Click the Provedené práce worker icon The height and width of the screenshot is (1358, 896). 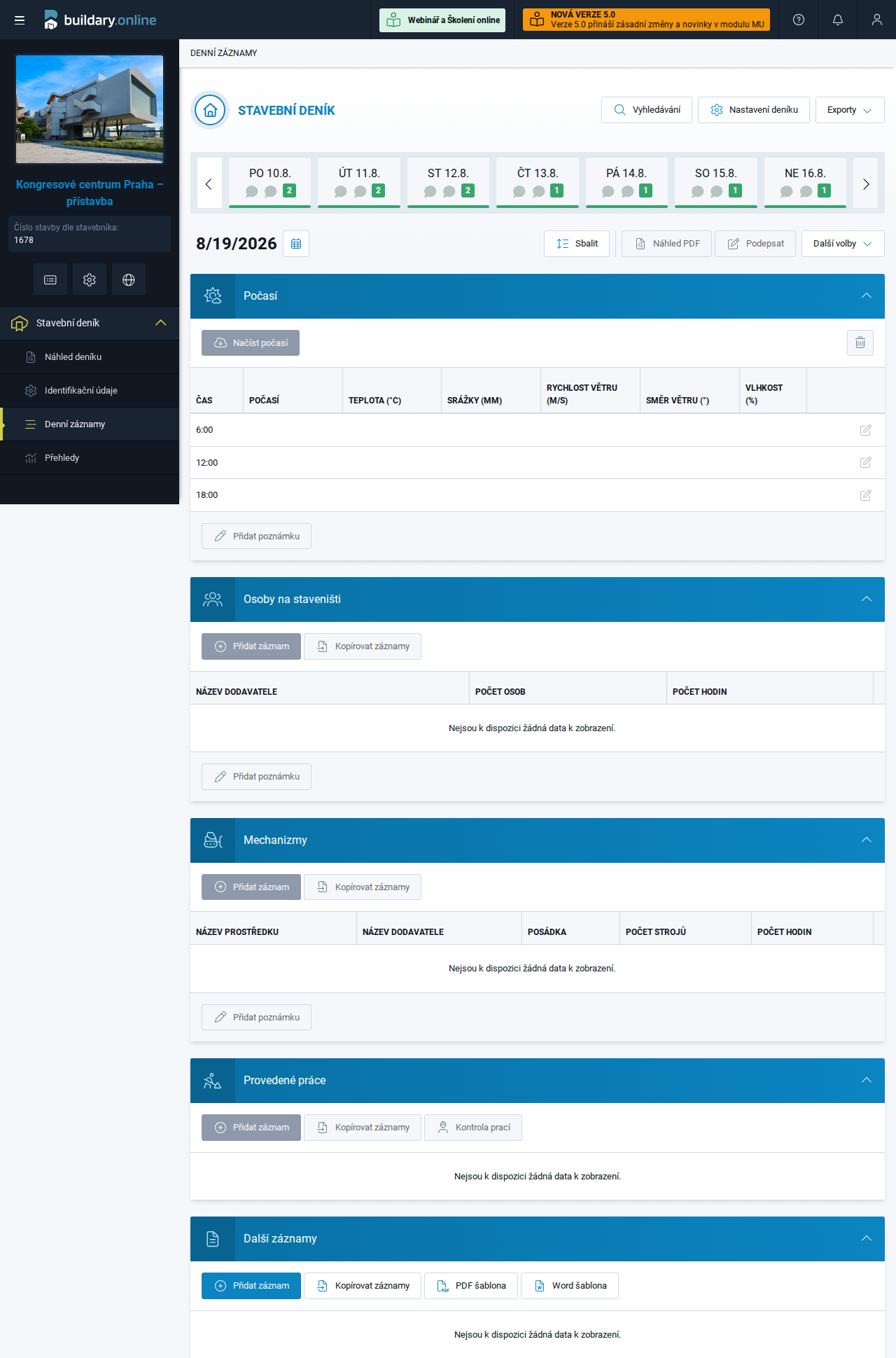pos(213,1081)
